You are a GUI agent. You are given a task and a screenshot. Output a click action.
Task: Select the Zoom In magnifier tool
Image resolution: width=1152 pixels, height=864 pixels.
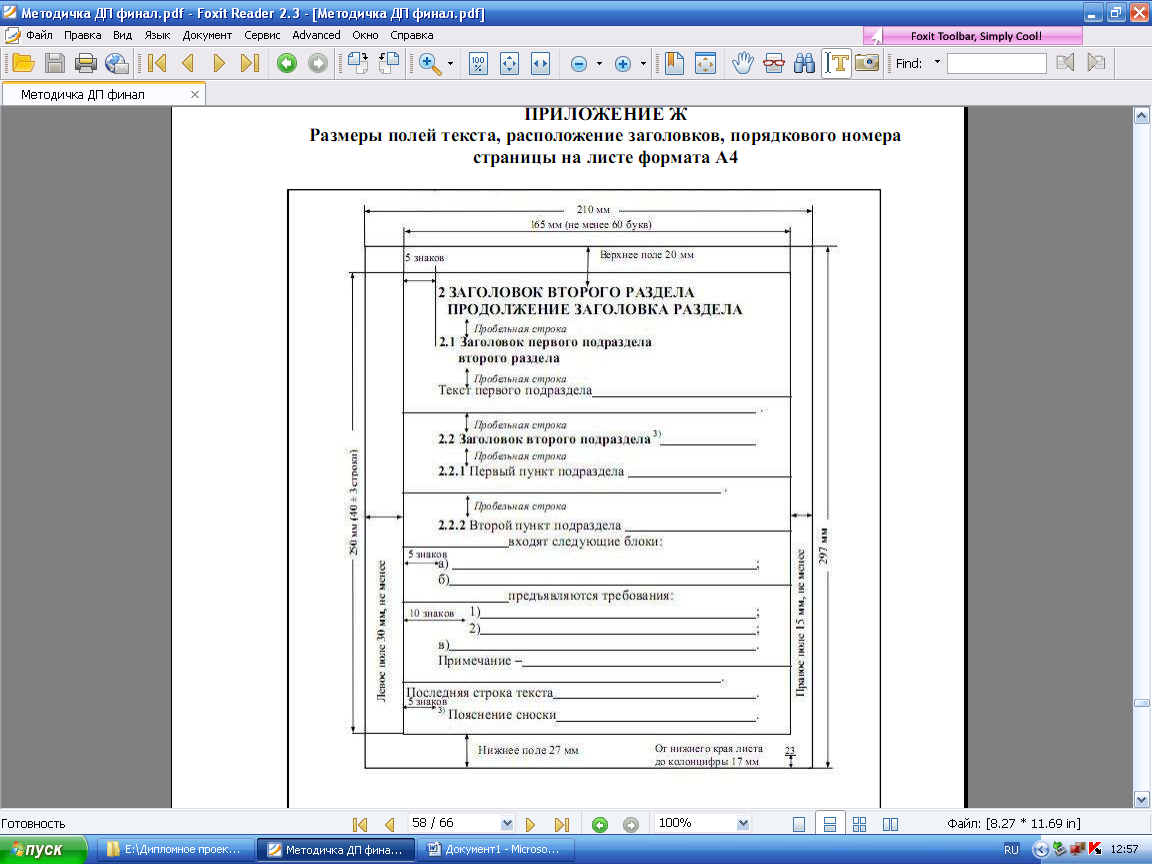(x=431, y=64)
